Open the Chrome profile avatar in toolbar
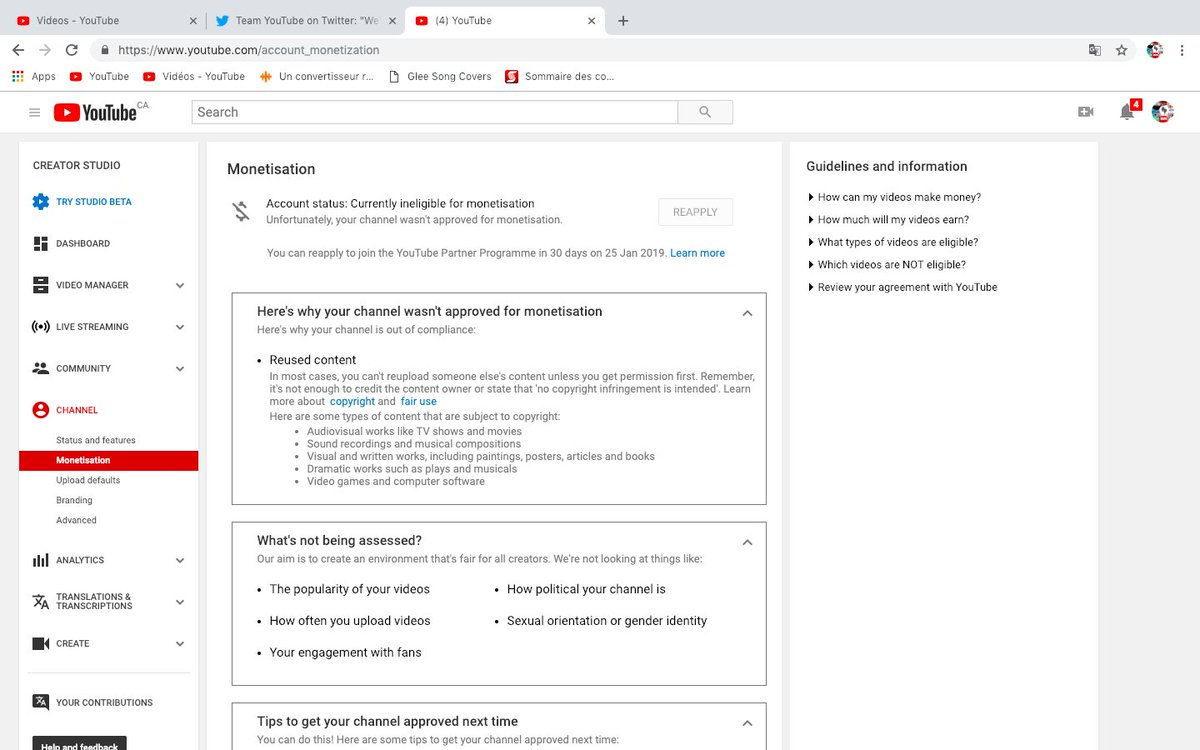 [1155, 49]
